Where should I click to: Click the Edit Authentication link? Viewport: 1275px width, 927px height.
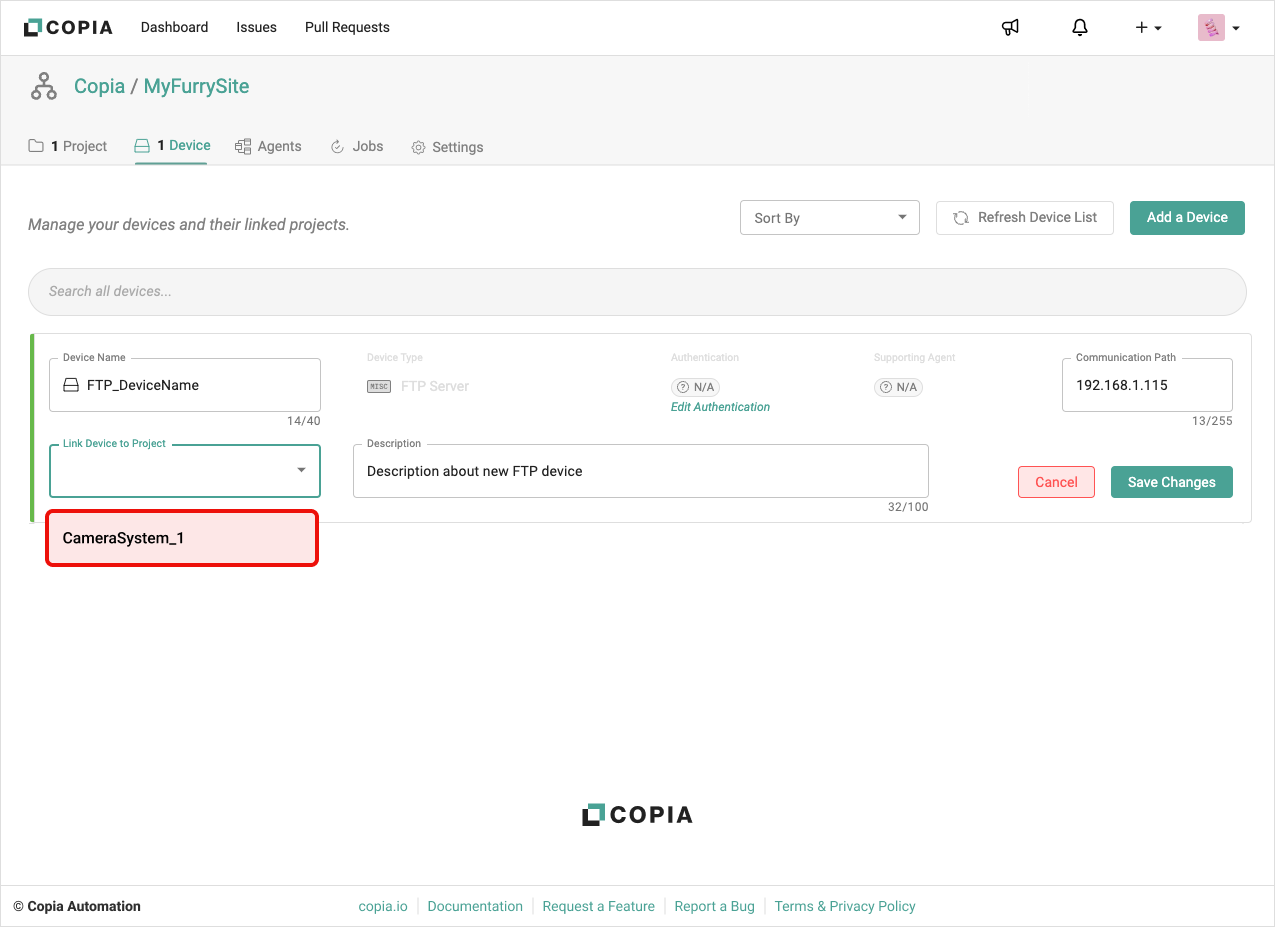[x=720, y=407]
